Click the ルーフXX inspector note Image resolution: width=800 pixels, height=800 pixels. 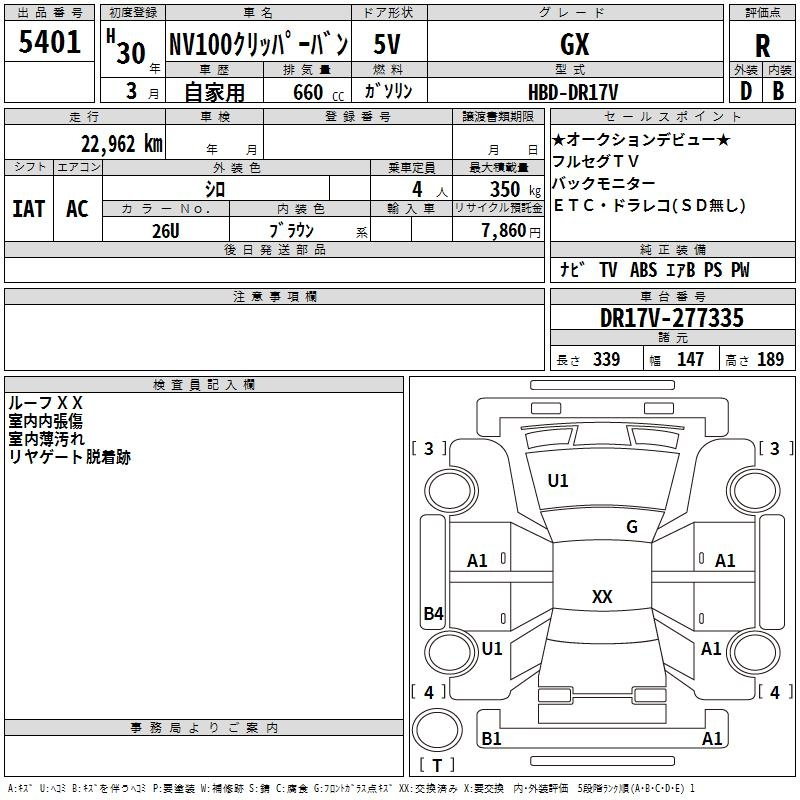(x=46, y=403)
